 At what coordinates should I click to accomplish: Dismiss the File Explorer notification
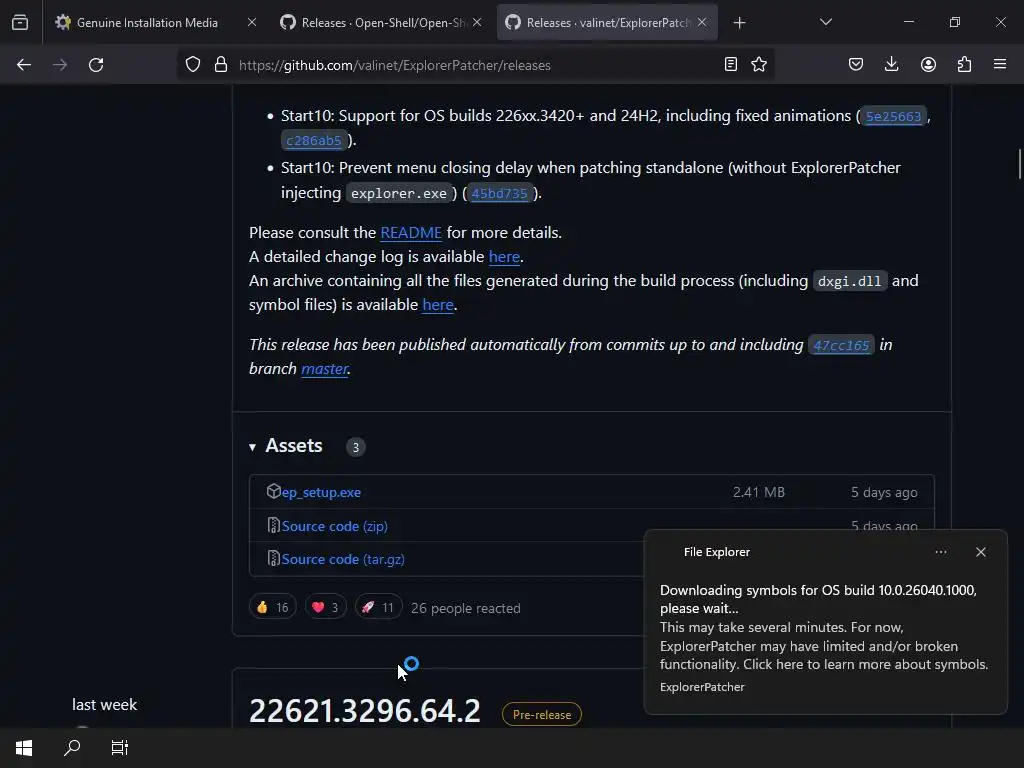coord(980,552)
